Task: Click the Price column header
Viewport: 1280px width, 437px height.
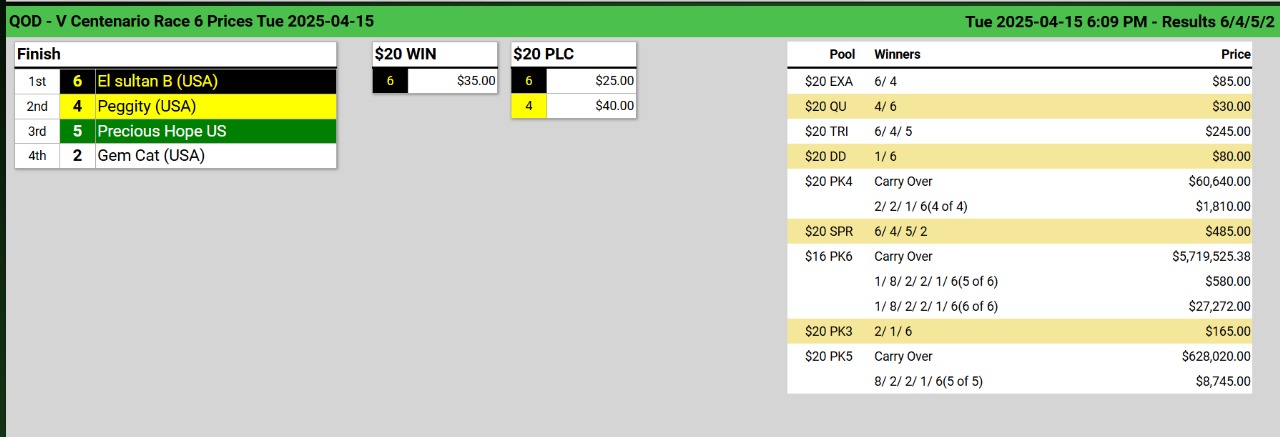Action: click(x=1236, y=54)
